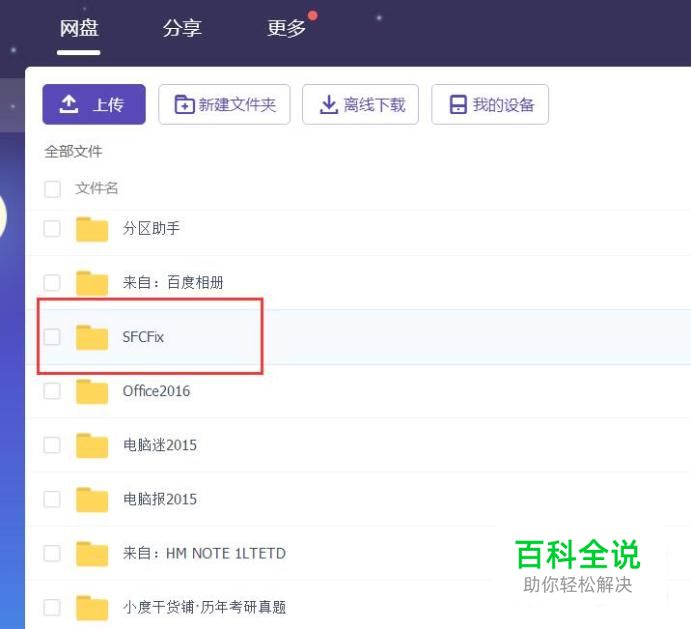Open the 电脑报2015 folder name
The image size is (691, 629).
pos(160,499)
